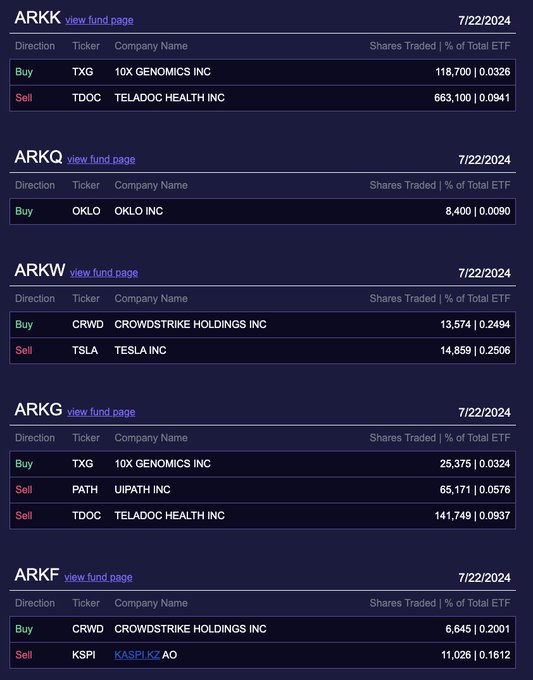The height and width of the screenshot is (680, 533).
Task: Select the ARKG TDOC Teladoc sell row
Action: (262, 516)
